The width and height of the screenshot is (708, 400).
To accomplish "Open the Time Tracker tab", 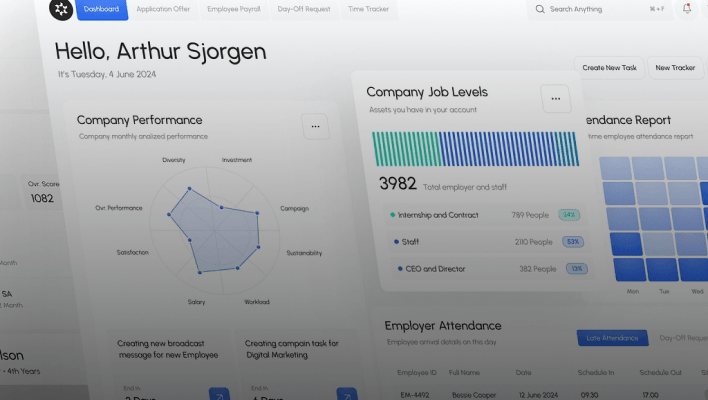I will (368, 9).
